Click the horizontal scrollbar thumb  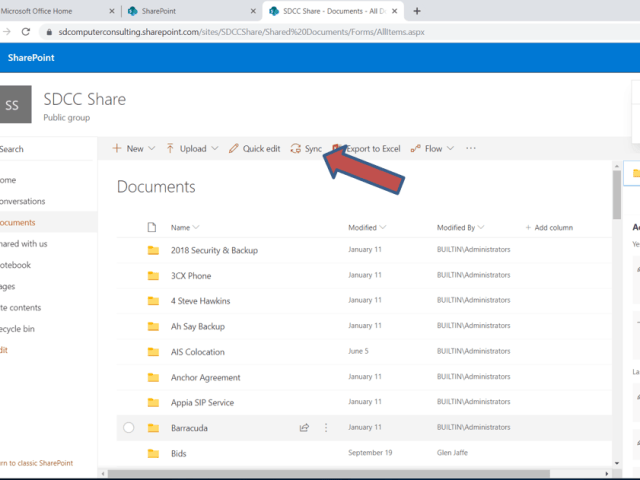[x=329, y=473]
